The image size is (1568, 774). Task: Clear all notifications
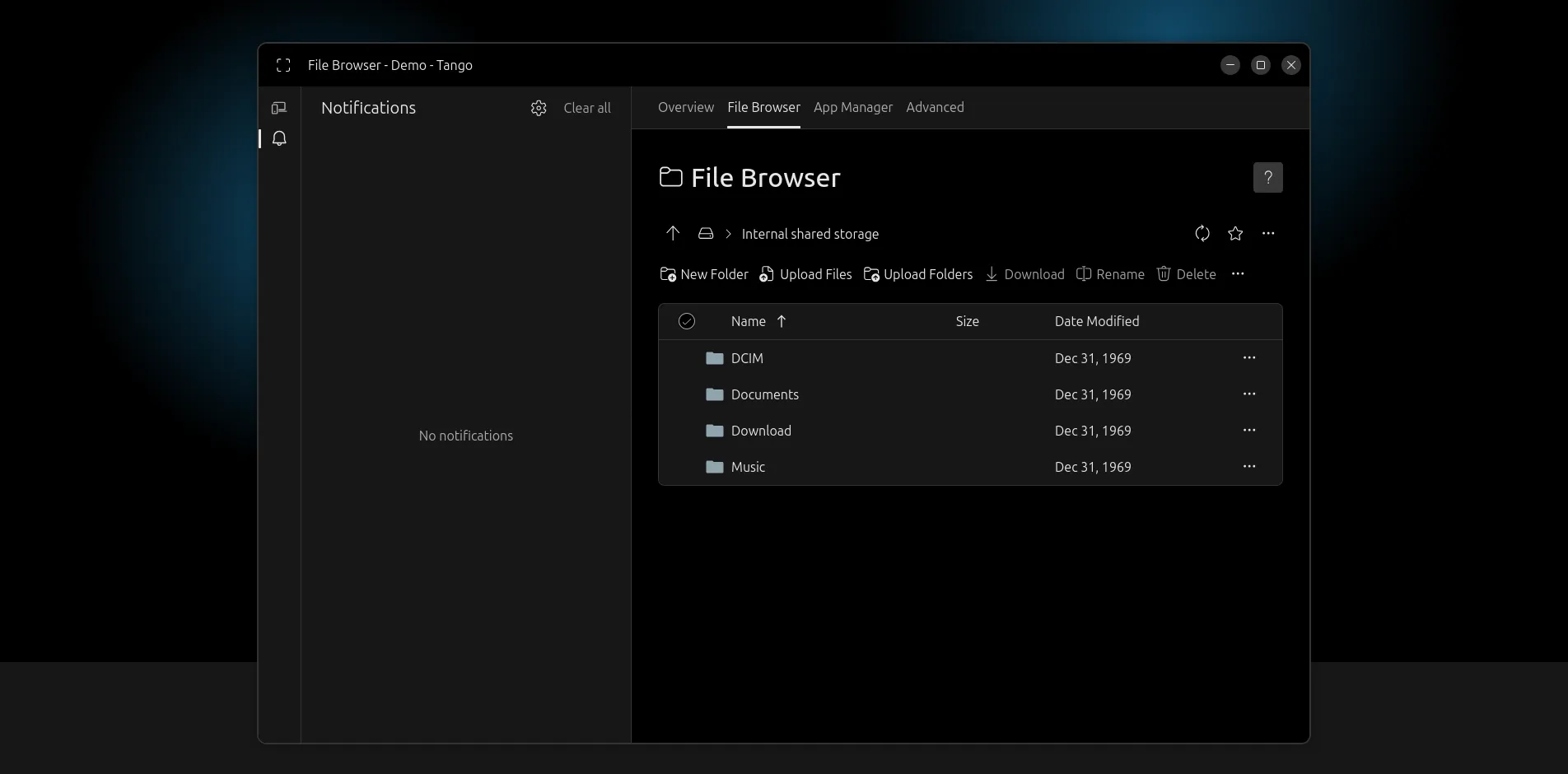click(586, 108)
